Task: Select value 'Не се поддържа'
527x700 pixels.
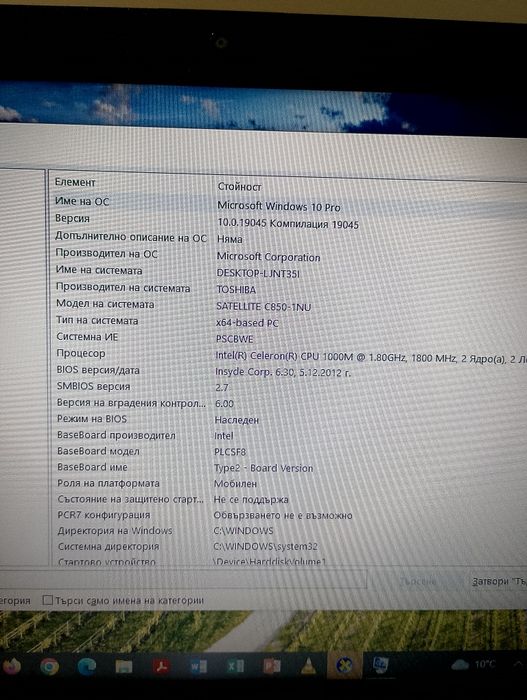Action: coord(251,500)
